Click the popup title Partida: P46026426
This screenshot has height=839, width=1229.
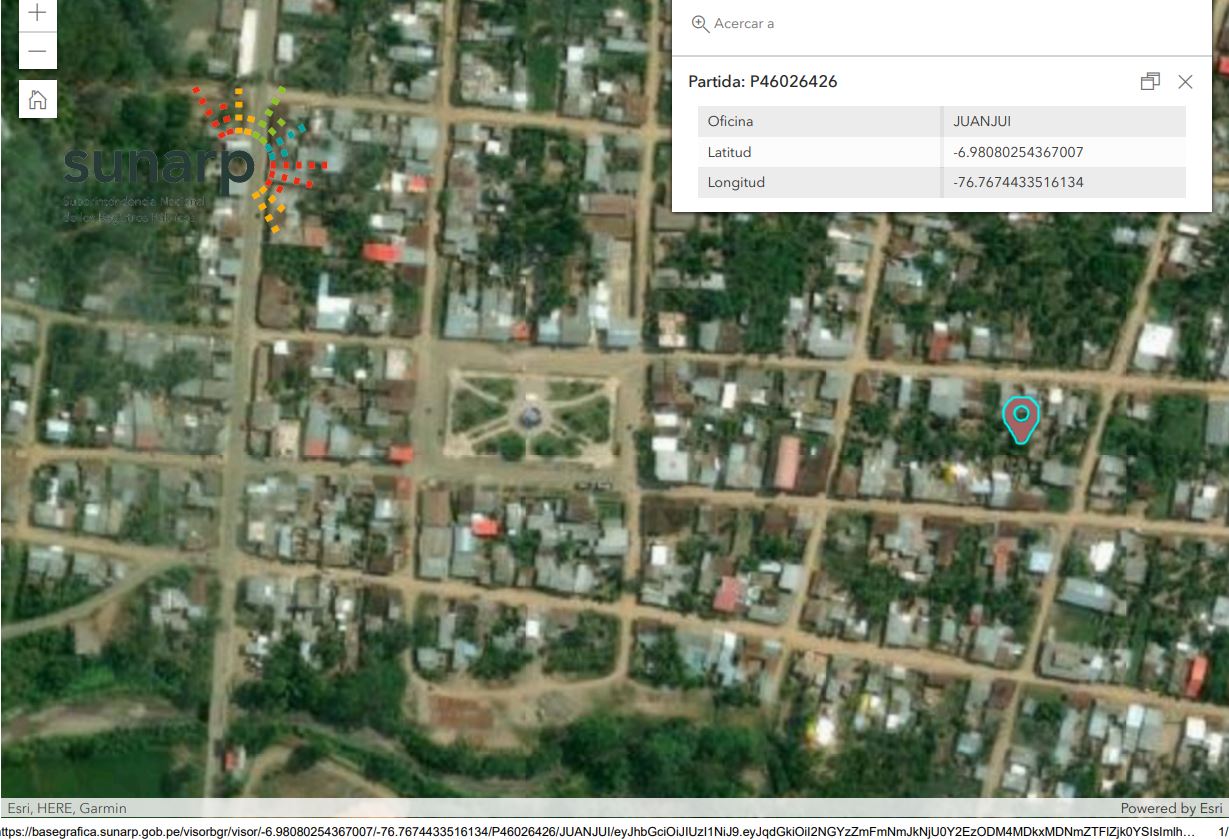click(x=763, y=82)
